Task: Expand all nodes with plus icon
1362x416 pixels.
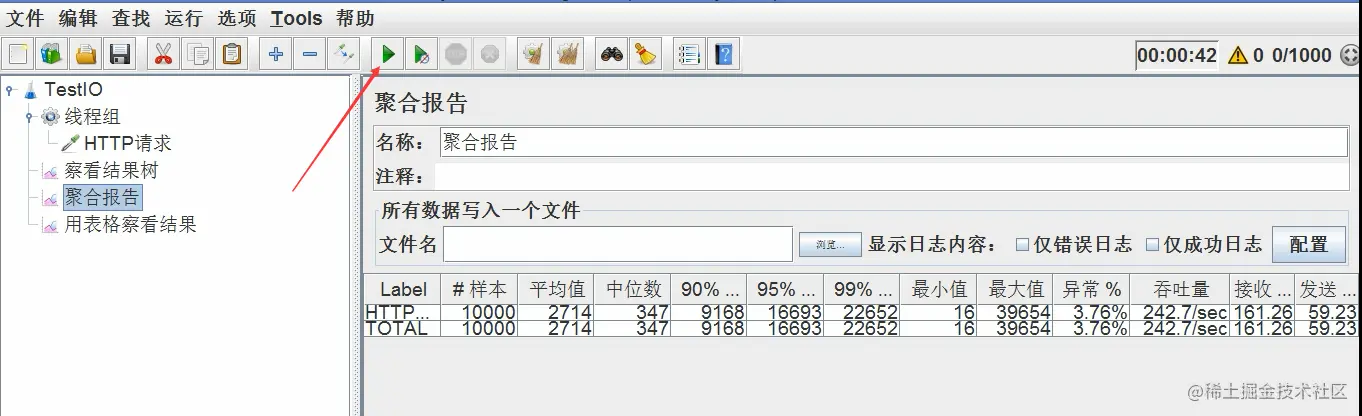Action: click(x=276, y=54)
